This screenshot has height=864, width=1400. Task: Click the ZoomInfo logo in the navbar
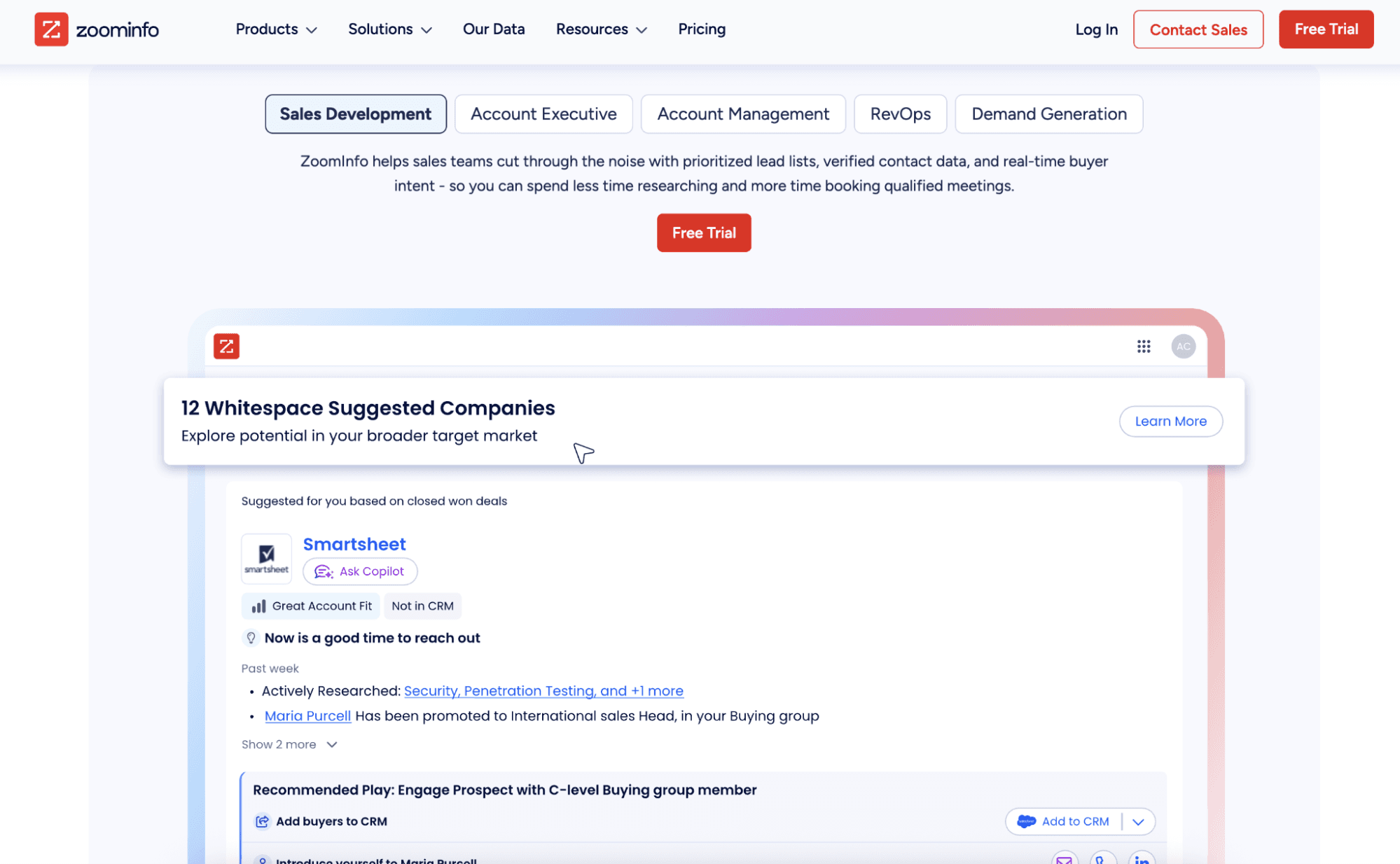(97, 29)
